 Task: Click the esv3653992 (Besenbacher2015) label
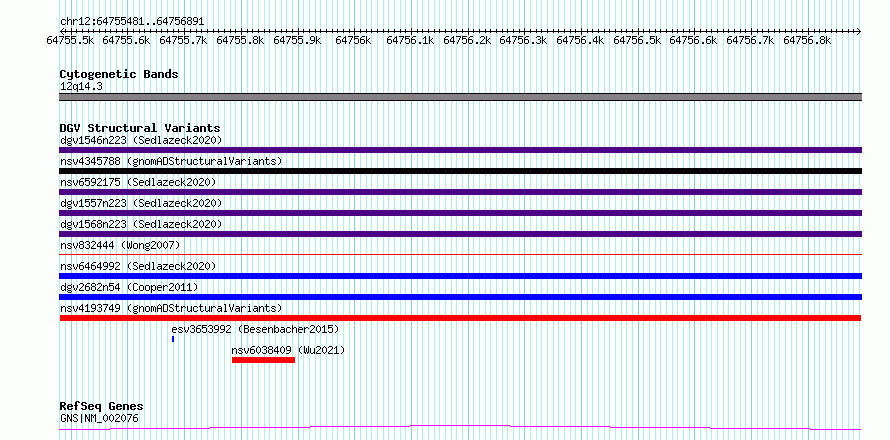click(255, 329)
